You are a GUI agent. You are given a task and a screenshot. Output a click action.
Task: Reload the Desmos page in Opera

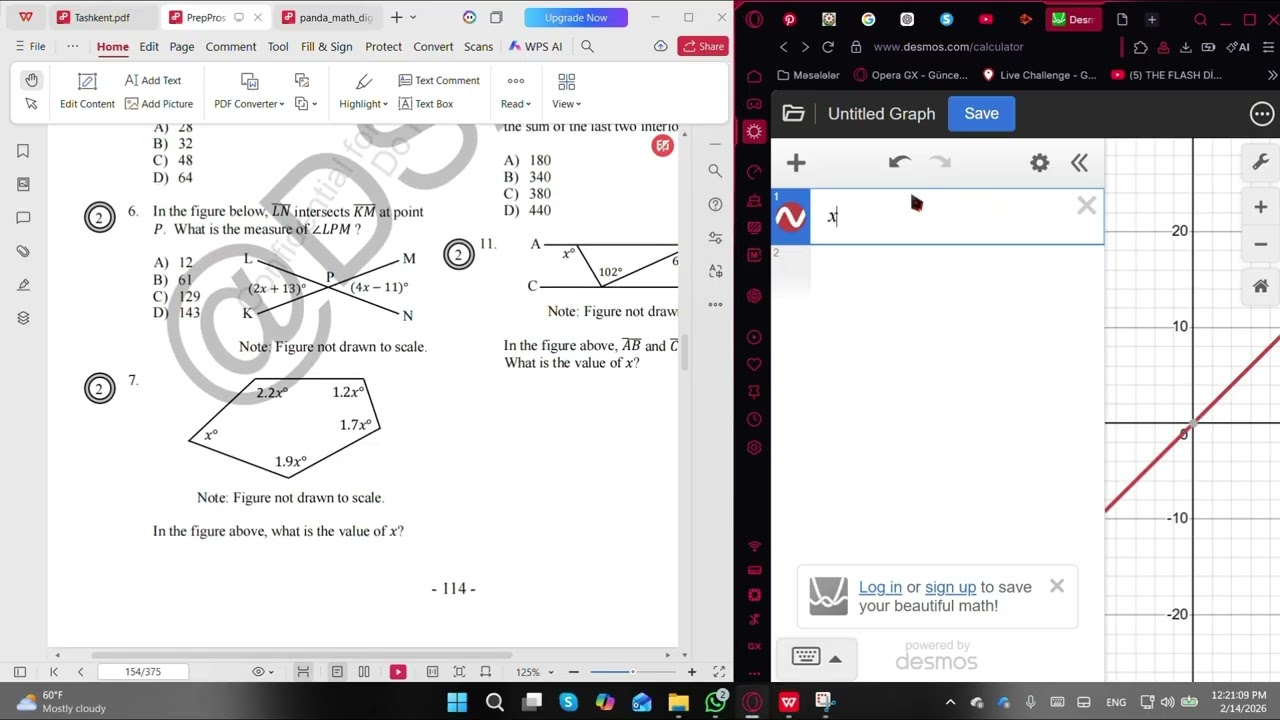coord(828,47)
